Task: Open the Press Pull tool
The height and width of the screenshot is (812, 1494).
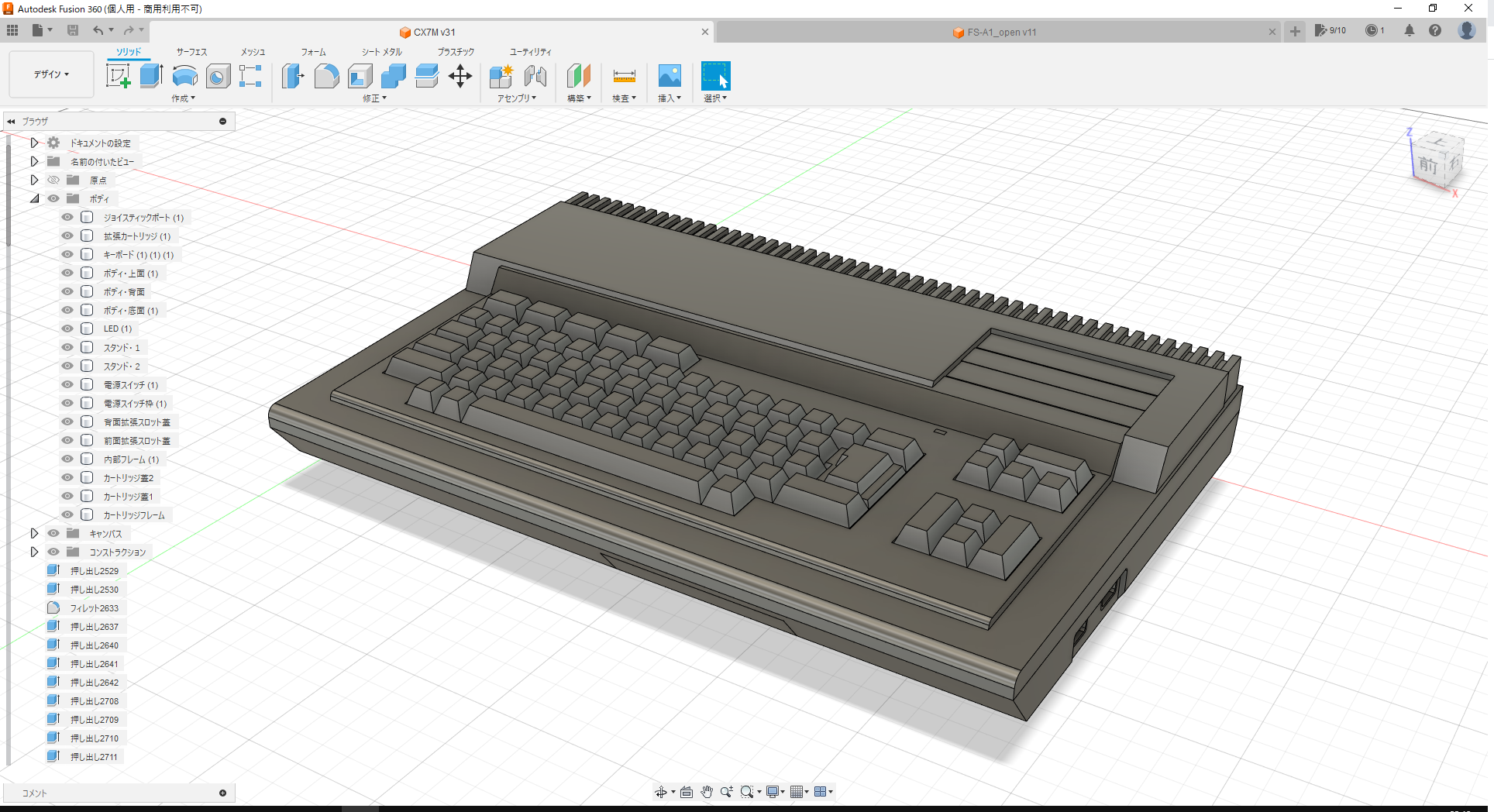Action: [x=292, y=75]
